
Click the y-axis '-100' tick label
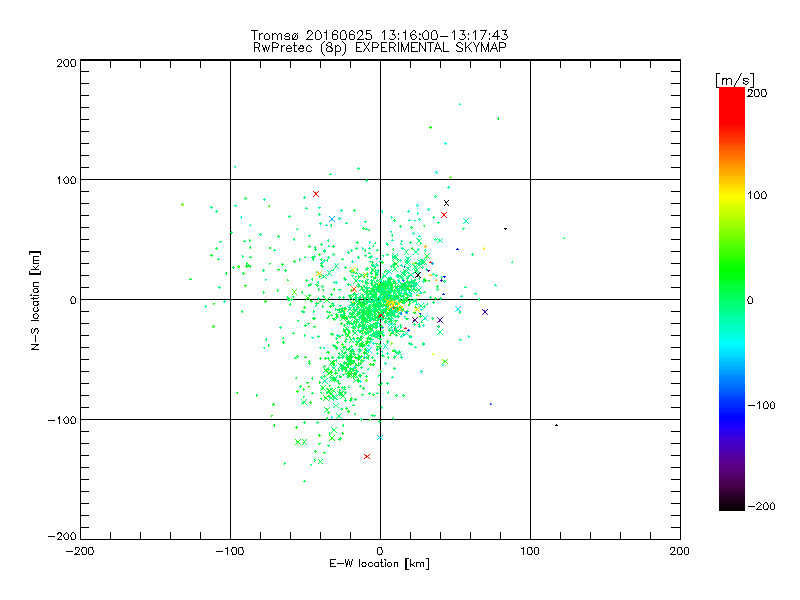point(62,420)
